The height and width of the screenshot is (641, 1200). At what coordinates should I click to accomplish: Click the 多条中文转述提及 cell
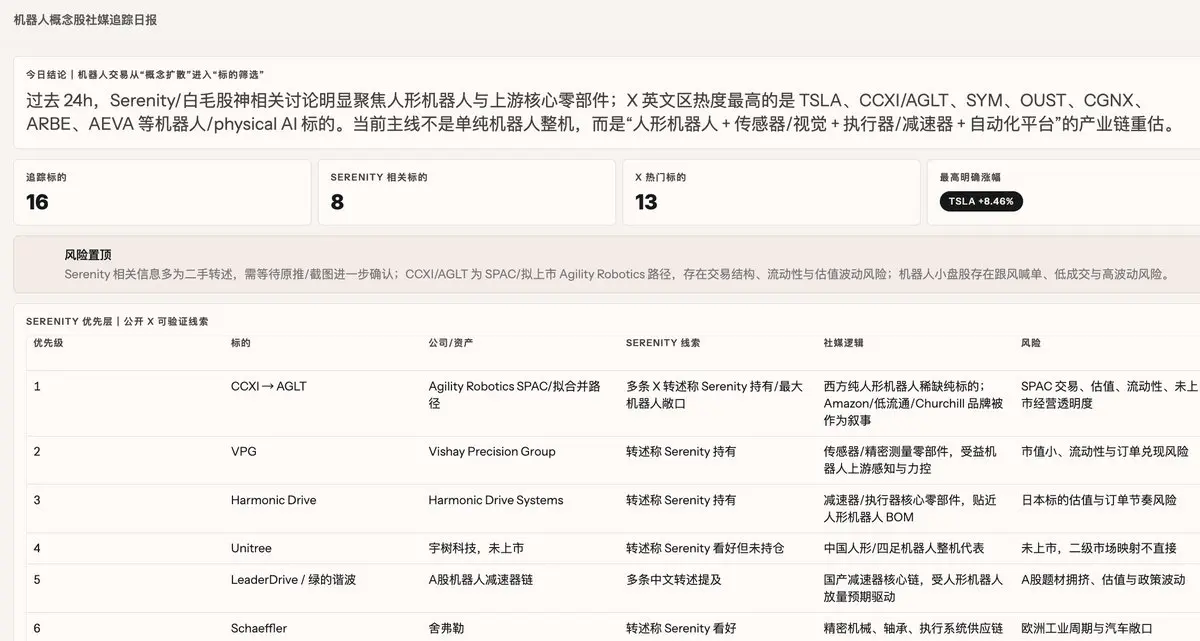(x=673, y=579)
